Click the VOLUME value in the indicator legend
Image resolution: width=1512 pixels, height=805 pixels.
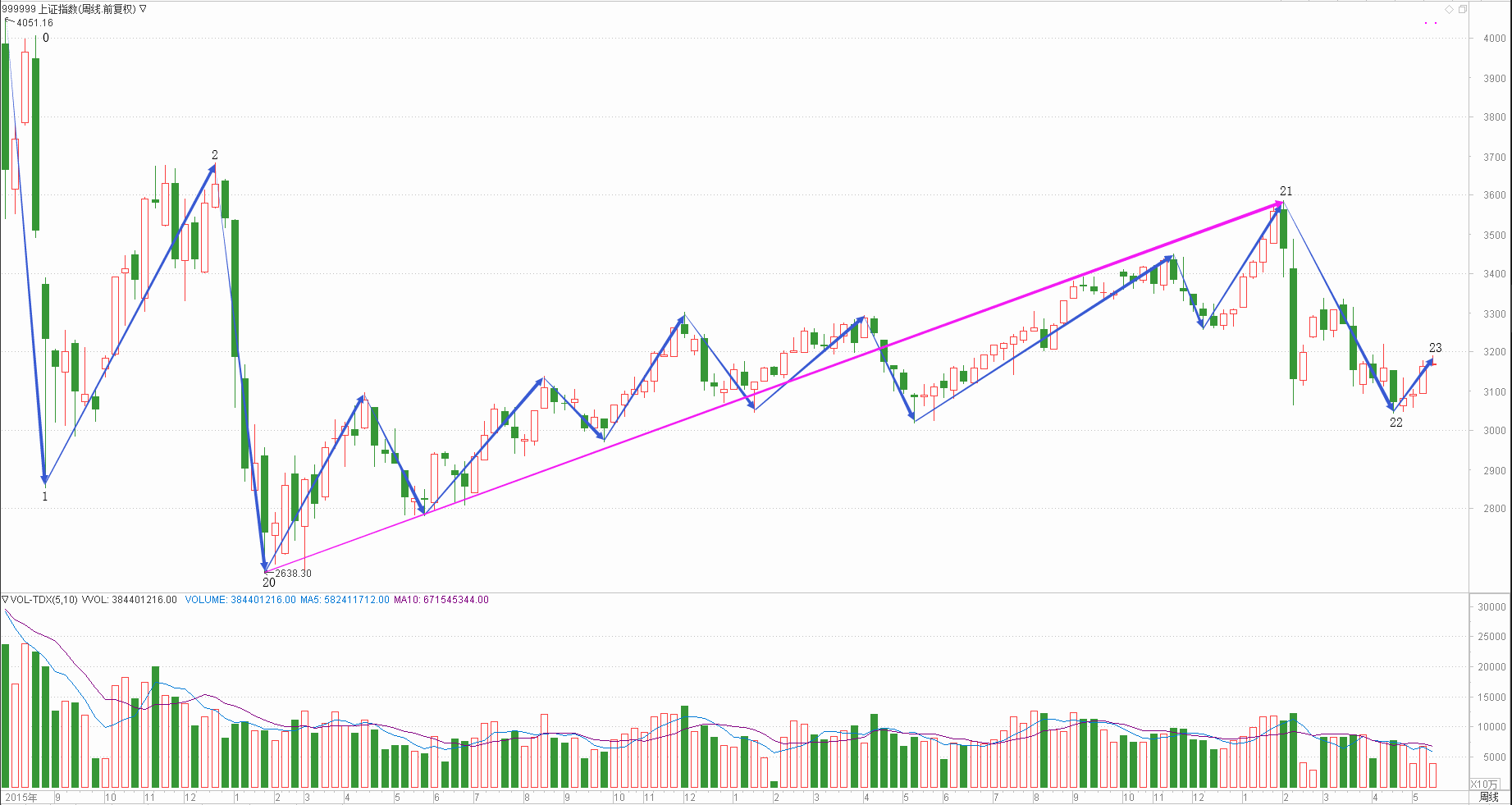(240, 600)
